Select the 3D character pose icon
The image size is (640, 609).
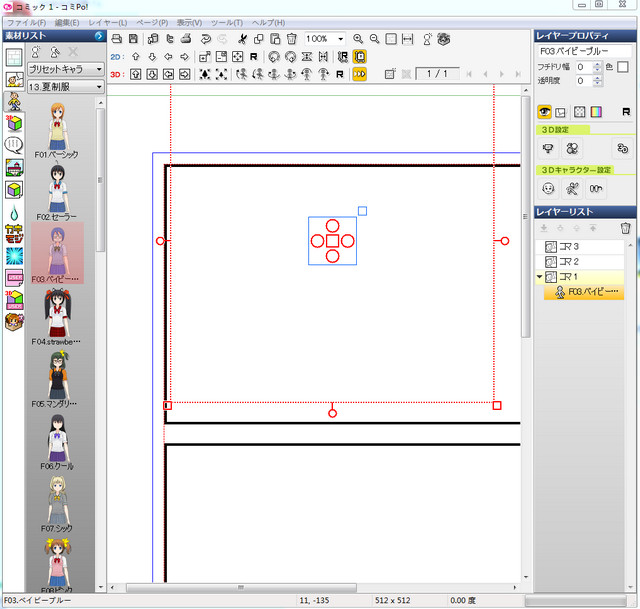click(x=573, y=187)
